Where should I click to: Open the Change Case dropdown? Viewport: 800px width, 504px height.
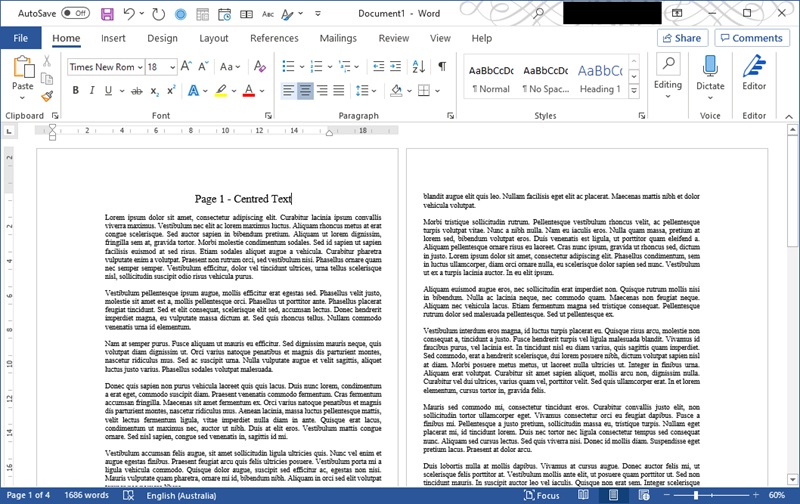230,66
